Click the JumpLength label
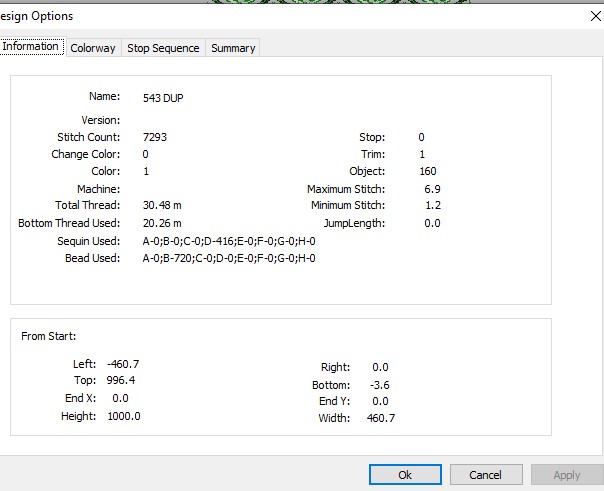 pyautogui.click(x=354, y=223)
